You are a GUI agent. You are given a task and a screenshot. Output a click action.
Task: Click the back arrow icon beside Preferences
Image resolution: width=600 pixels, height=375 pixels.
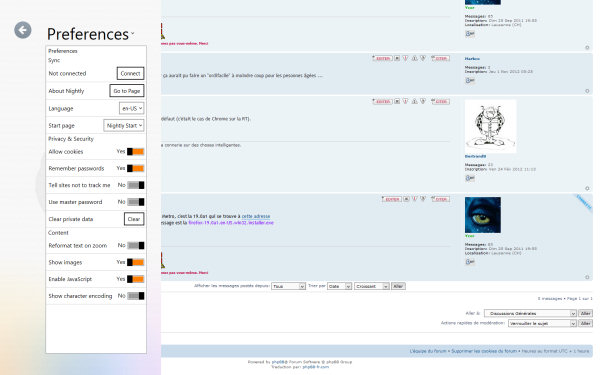(23, 30)
